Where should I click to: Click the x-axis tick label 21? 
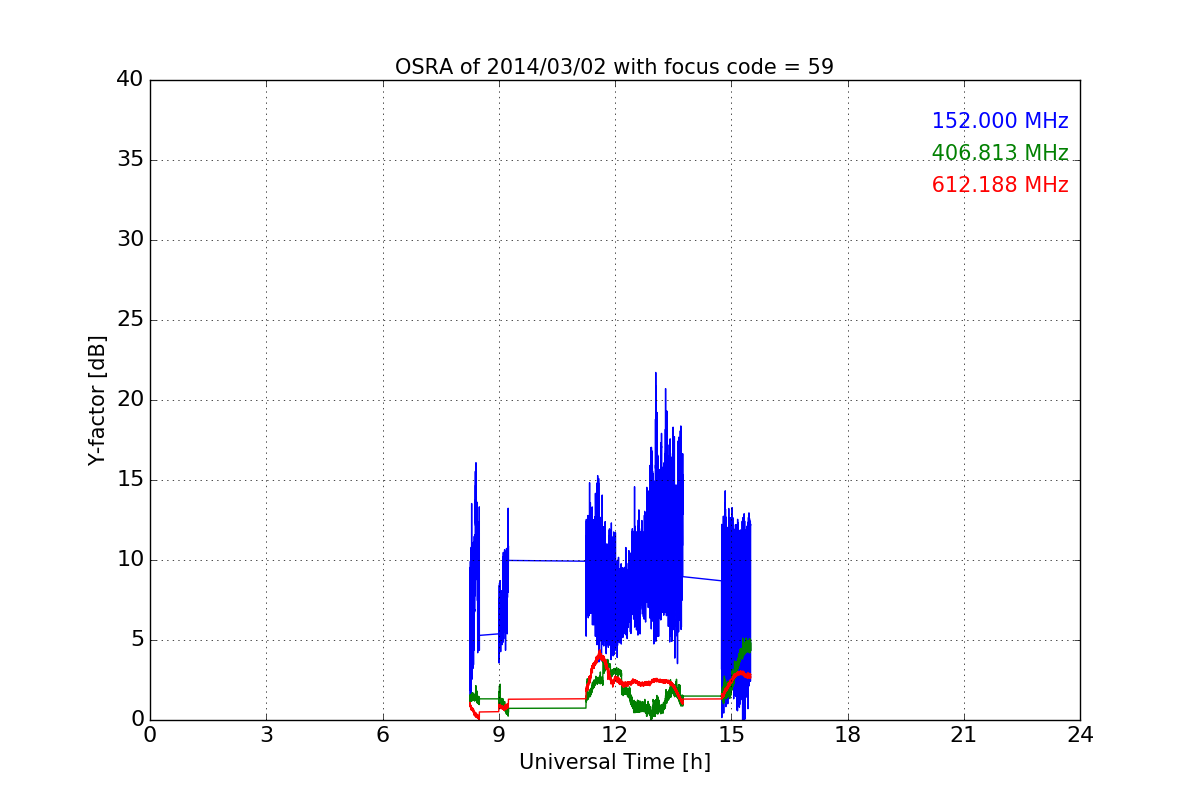coord(964,735)
